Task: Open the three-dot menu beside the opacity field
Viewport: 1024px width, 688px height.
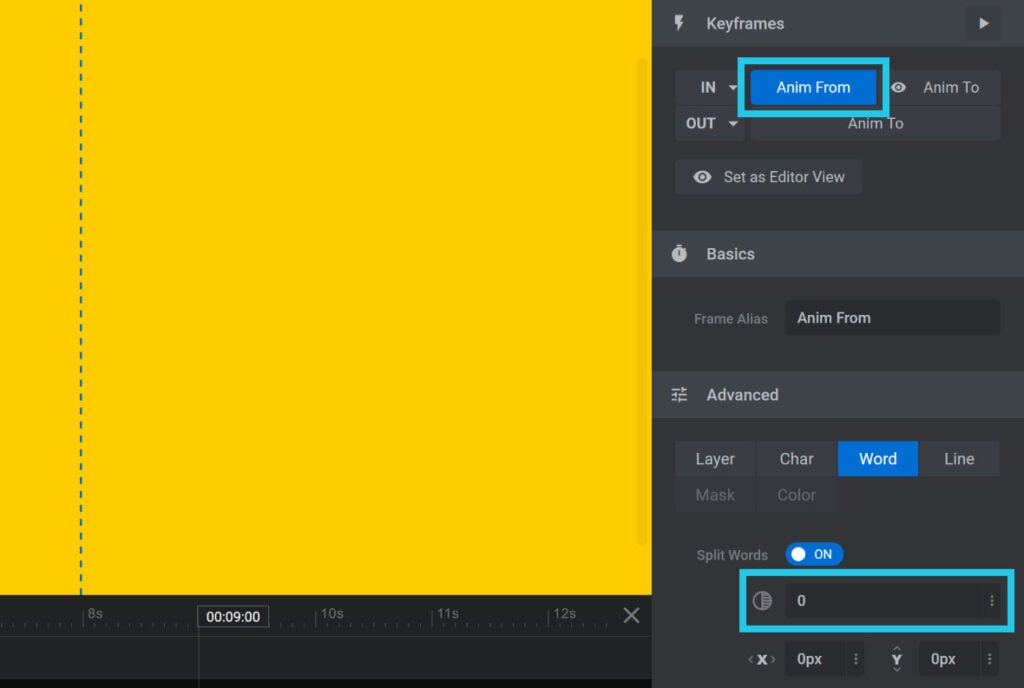Action: tap(991, 600)
